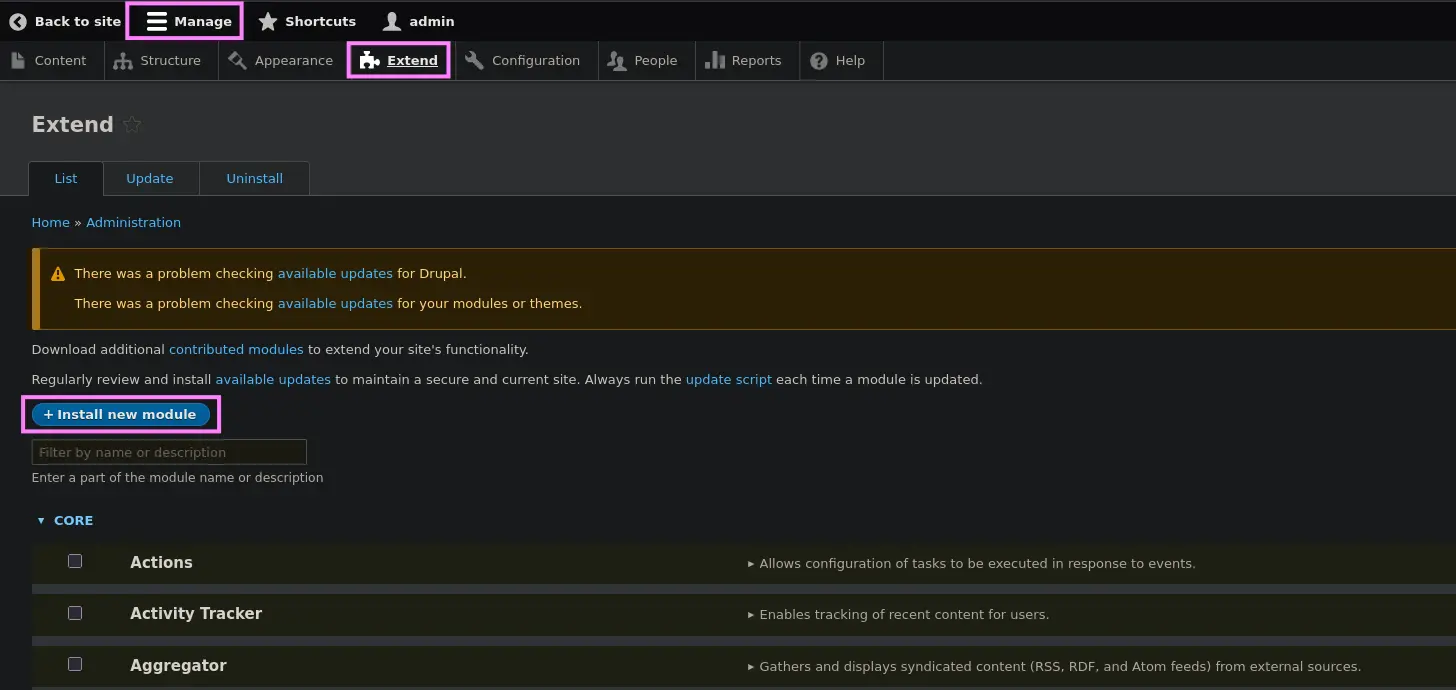Switch to the Uninstall tab
Screen dimensions: 1456x690
(x=254, y=179)
